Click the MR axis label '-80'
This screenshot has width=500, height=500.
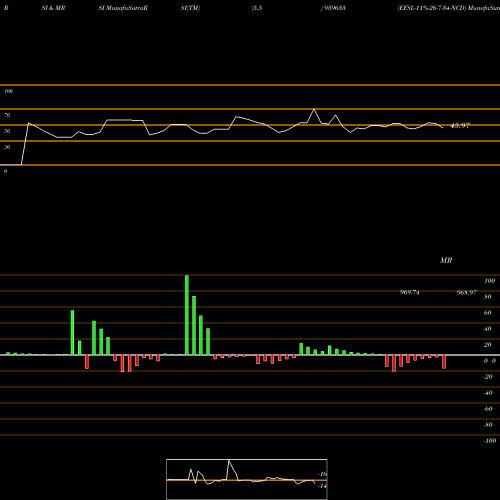click(488, 425)
